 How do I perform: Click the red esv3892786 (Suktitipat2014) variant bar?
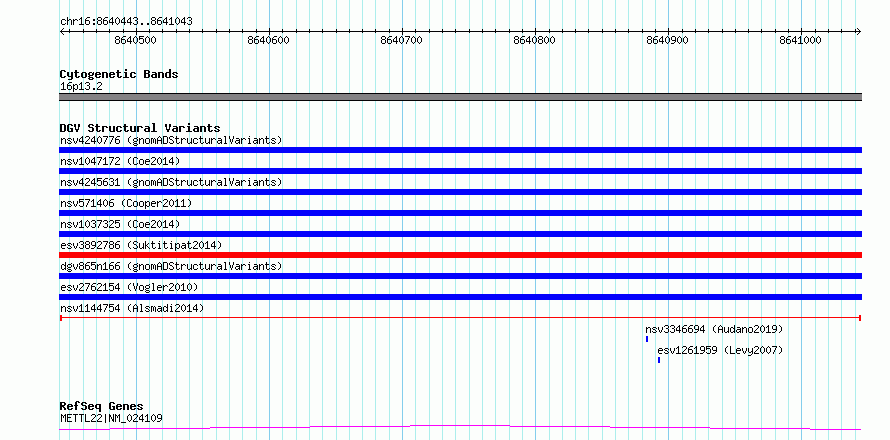pos(460,255)
